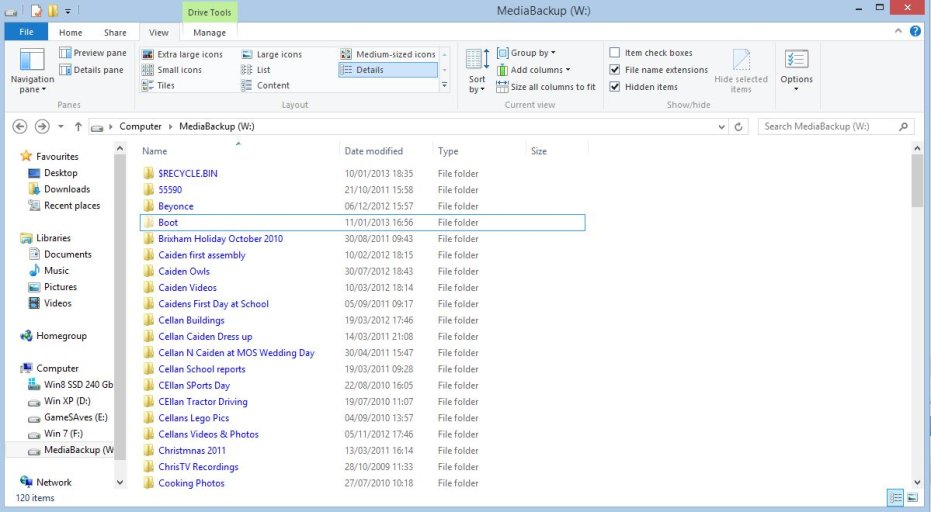Click Size all columns to fit
The height and width of the screenshot is (512, 931).
pos(546,87)
